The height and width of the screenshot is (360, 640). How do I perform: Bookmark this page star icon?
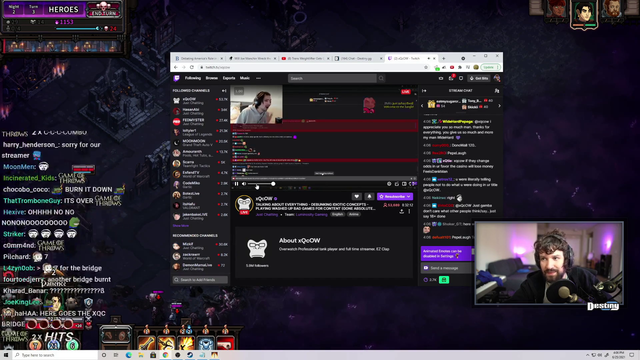coord(426,67)
